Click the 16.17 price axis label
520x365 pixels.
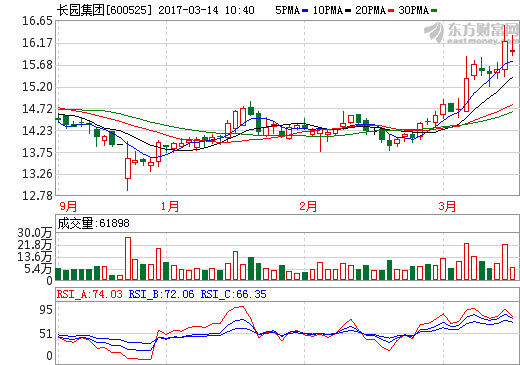pos(37,43)
